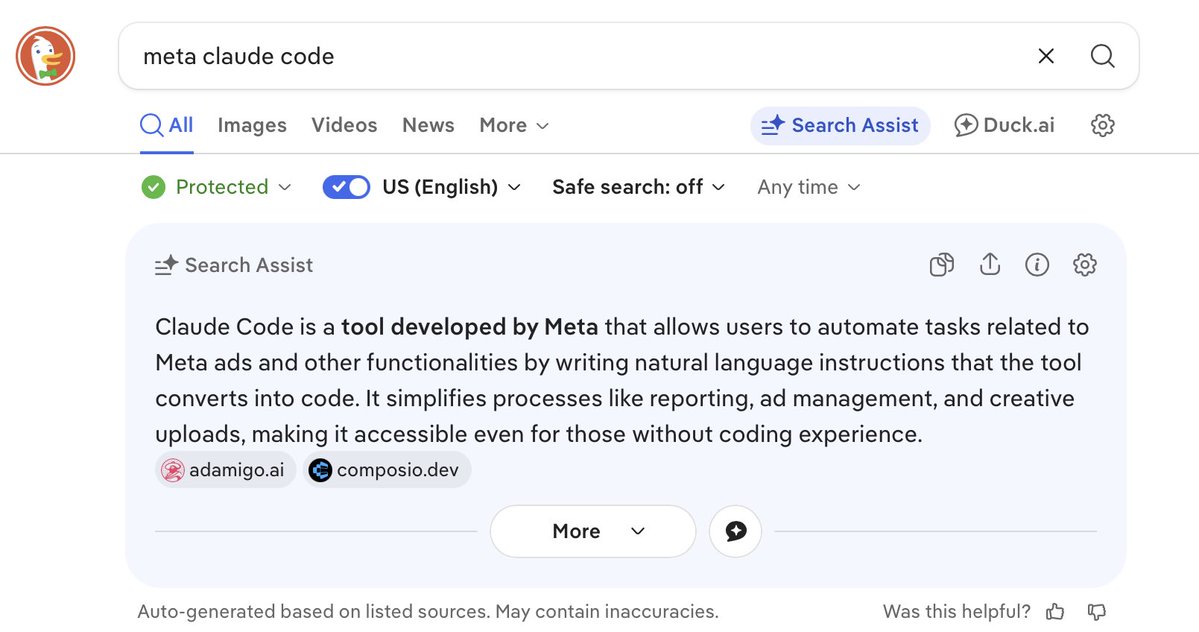Click the magnifying glass search icon
Screen dimensions: 1199x632
click(x=1102, y=56)
